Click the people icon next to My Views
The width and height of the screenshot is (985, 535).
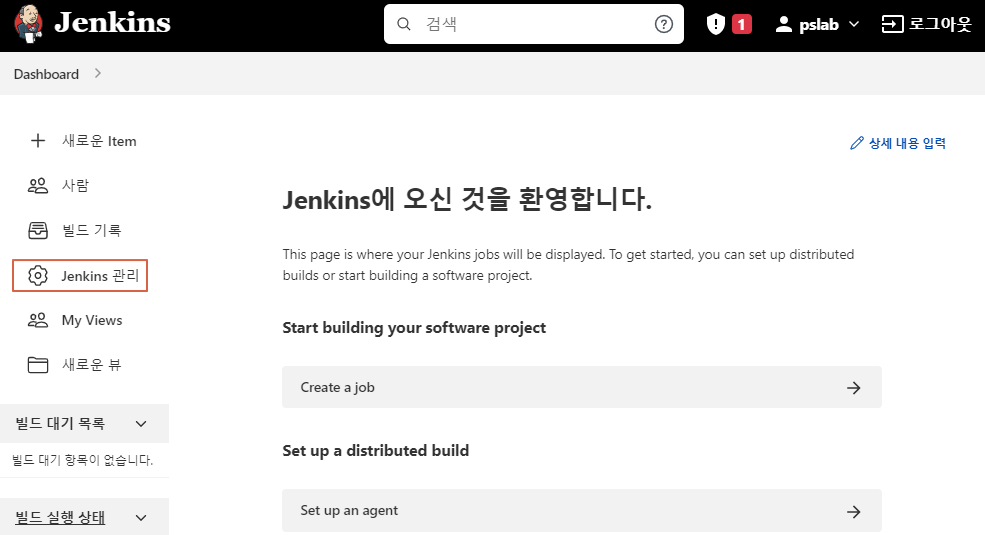[38, 320]
